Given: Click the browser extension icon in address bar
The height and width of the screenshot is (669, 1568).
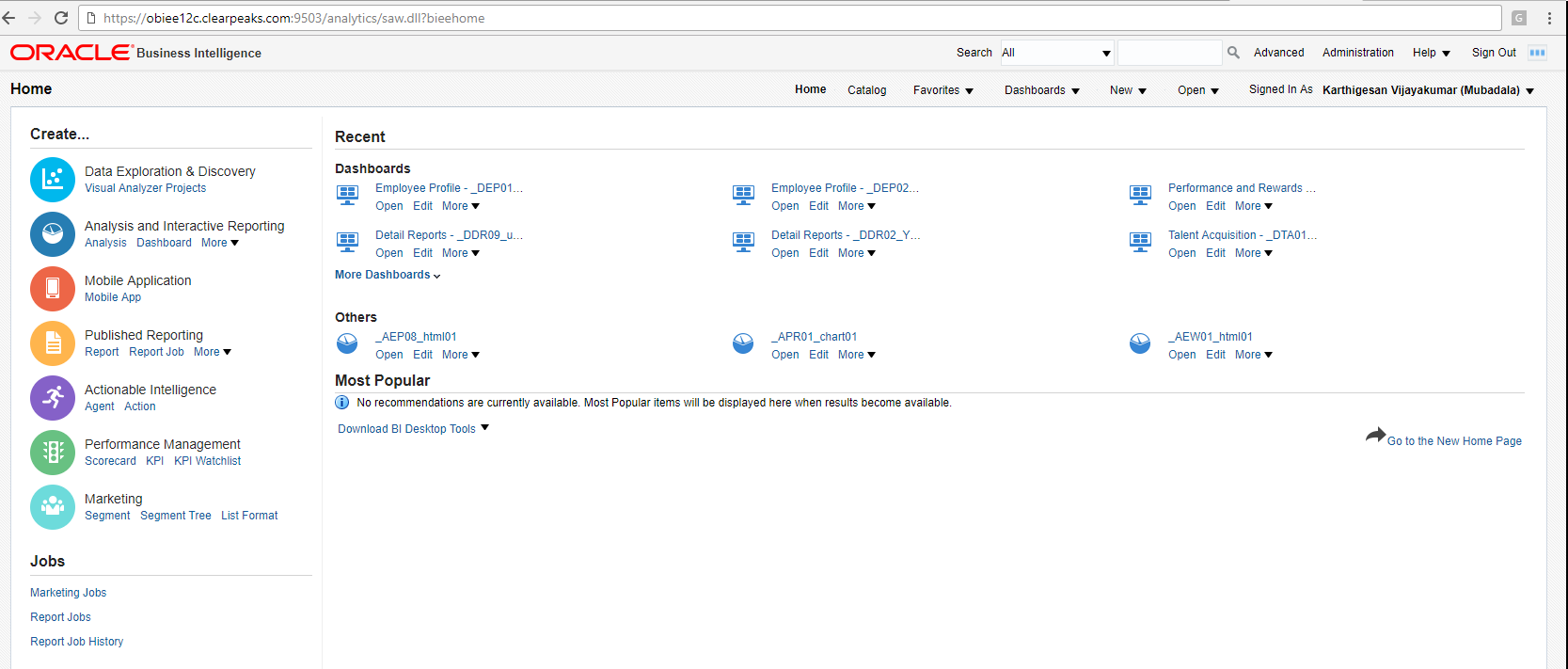Looking at the screenshot, I should tap(1519, 18).
